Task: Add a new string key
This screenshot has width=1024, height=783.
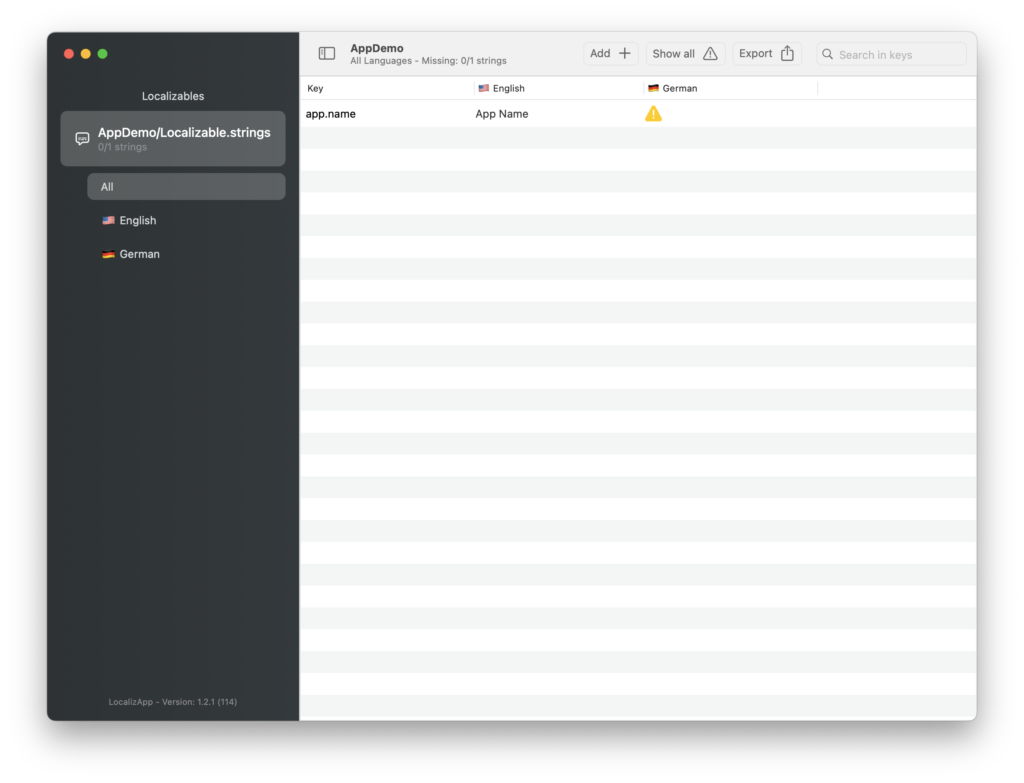Action: point(610,54)
